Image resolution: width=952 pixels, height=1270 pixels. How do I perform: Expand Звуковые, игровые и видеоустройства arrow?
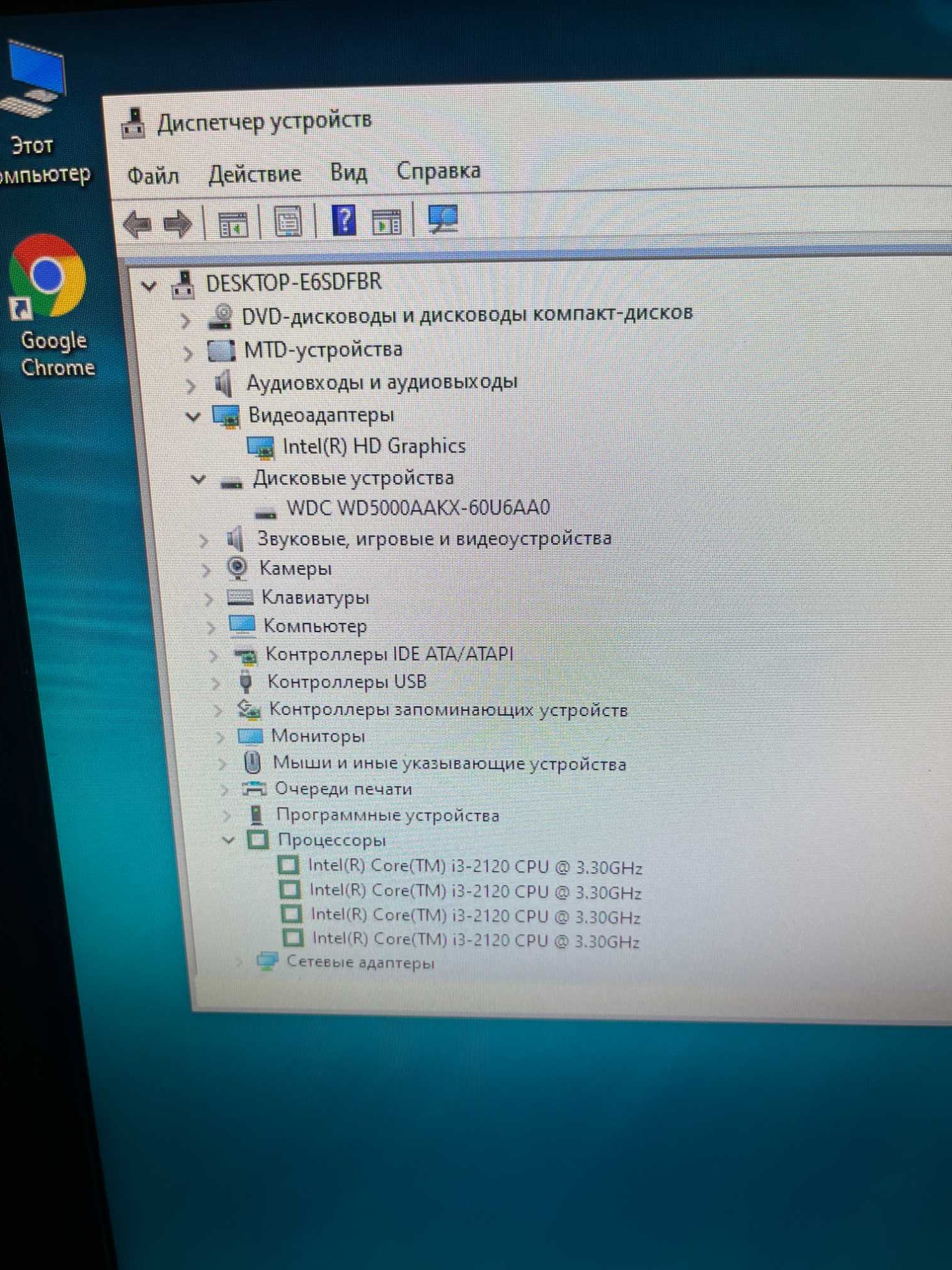(x=203, y=540)
